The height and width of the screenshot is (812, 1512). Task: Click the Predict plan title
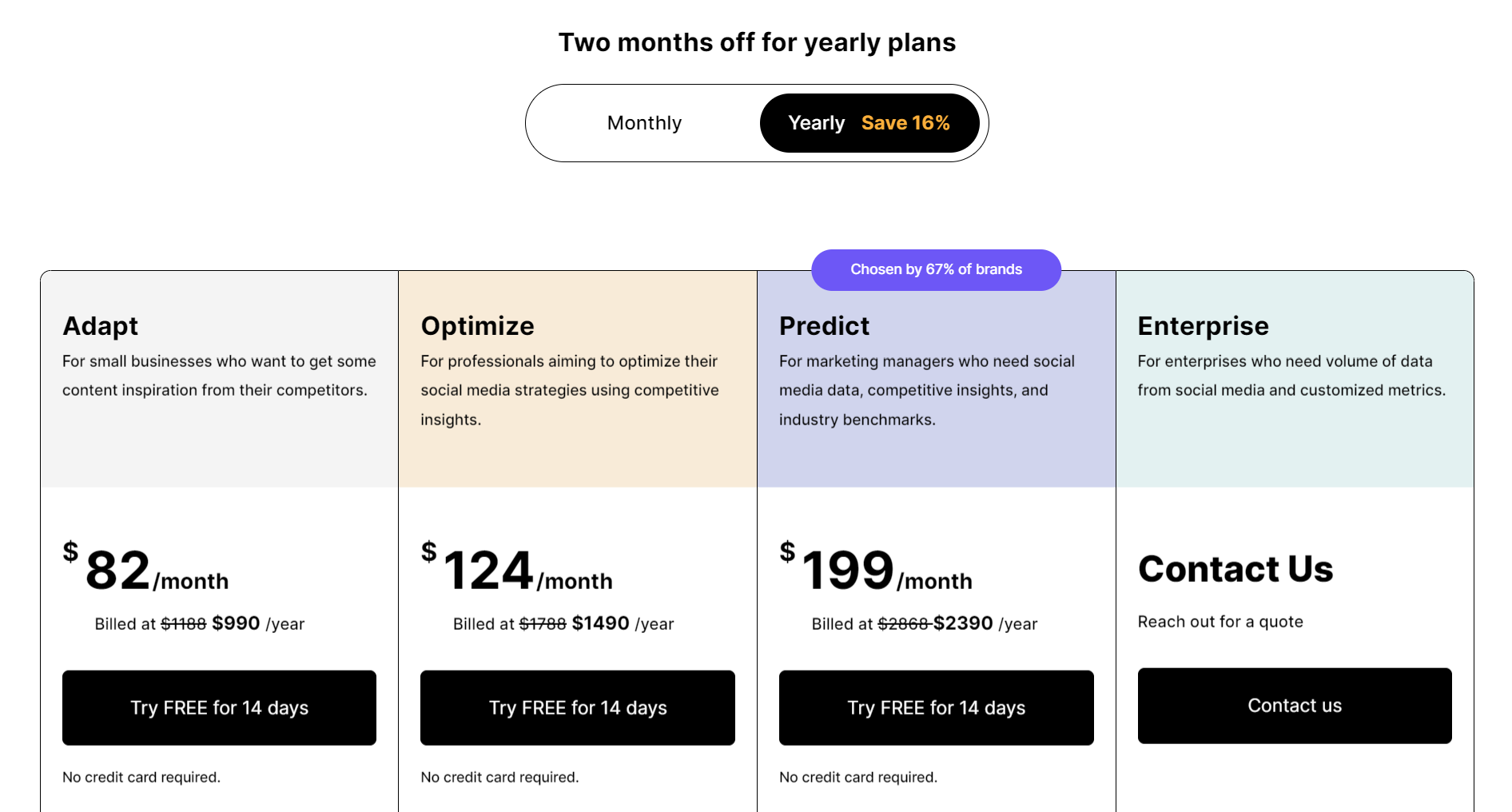point(824,326)
